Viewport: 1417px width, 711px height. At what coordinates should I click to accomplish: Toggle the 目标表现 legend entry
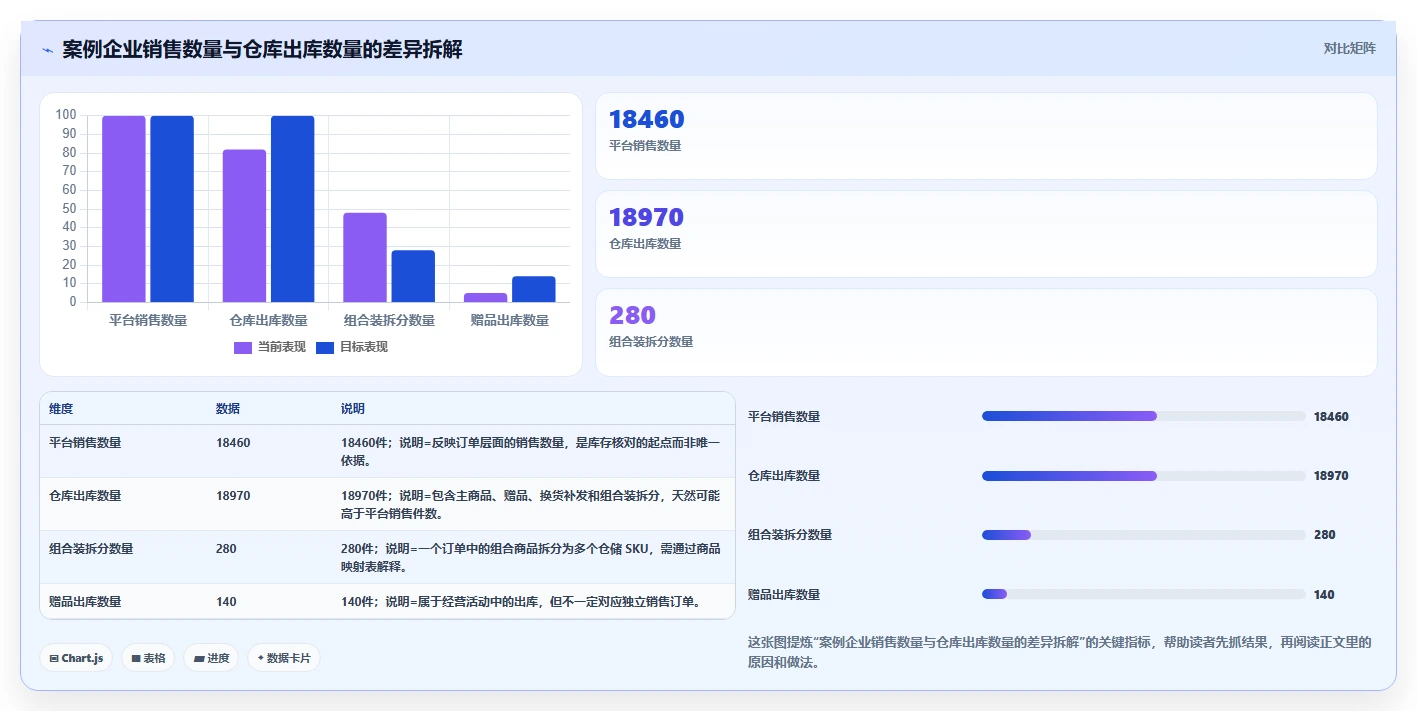[351, 347]
